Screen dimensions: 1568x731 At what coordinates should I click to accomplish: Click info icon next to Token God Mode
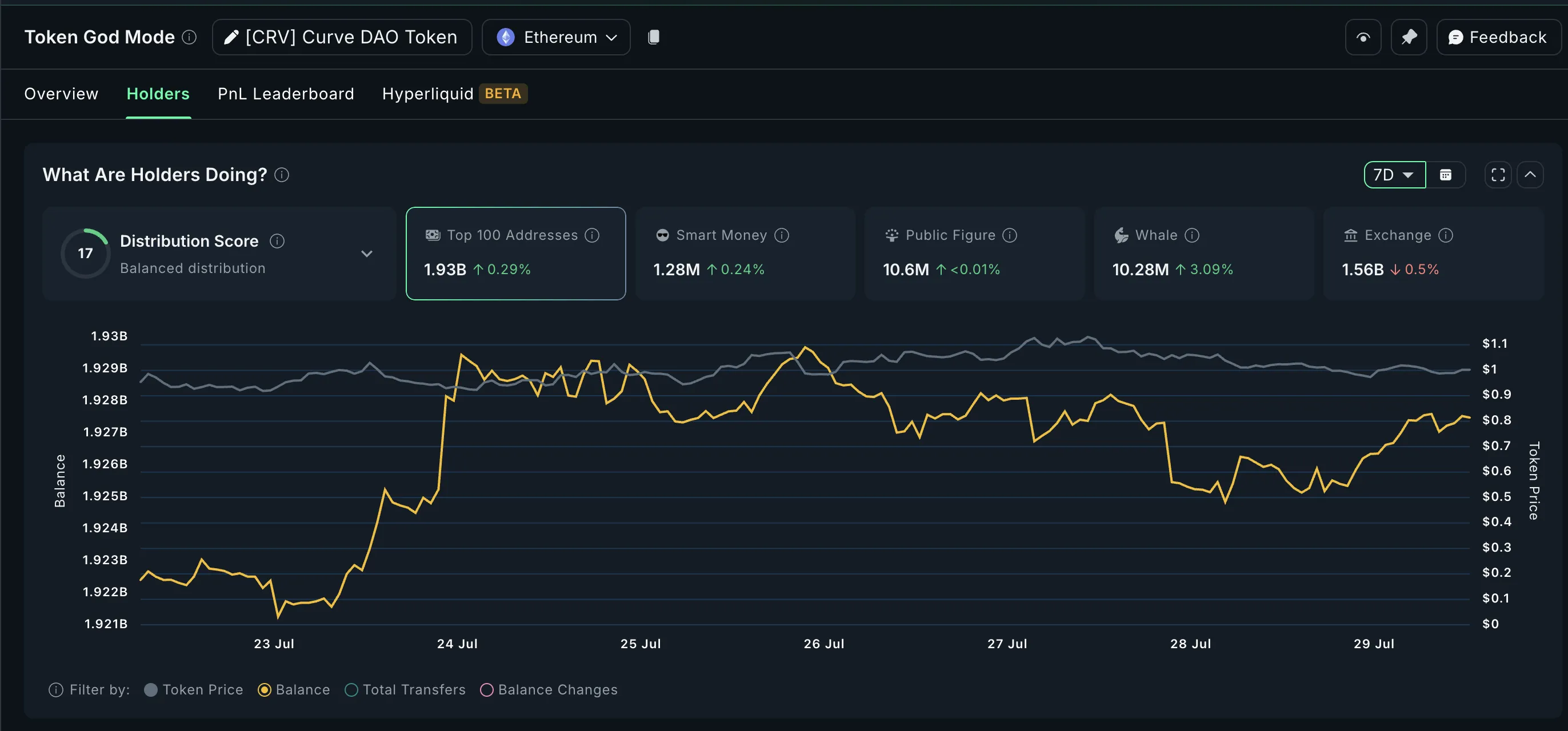click(189, 38)
